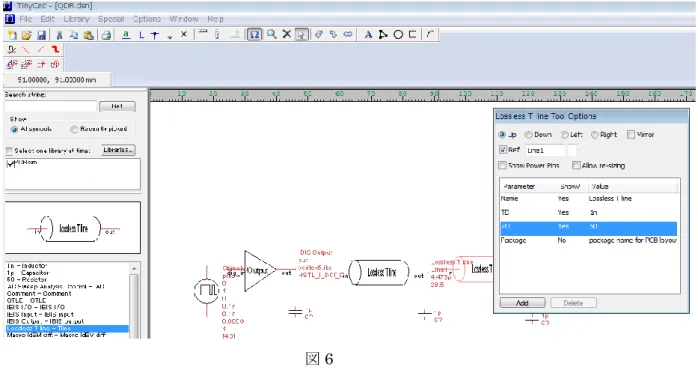
Task: Click the red and blue icon starting the third toolbar row
Action: coord(12,65)
